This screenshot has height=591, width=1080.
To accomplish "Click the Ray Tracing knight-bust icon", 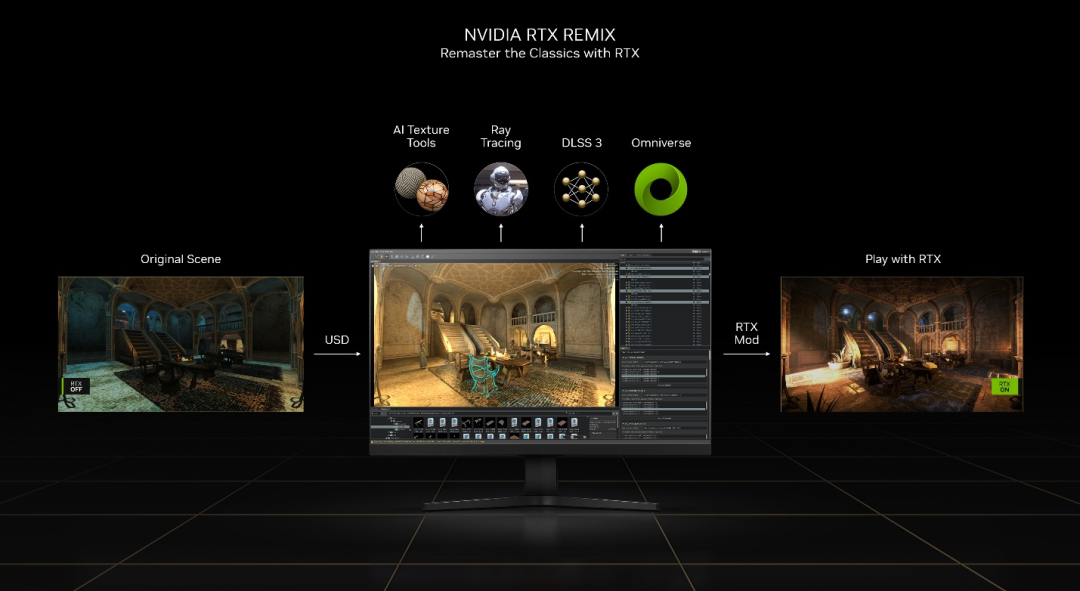I will (500, 189).
